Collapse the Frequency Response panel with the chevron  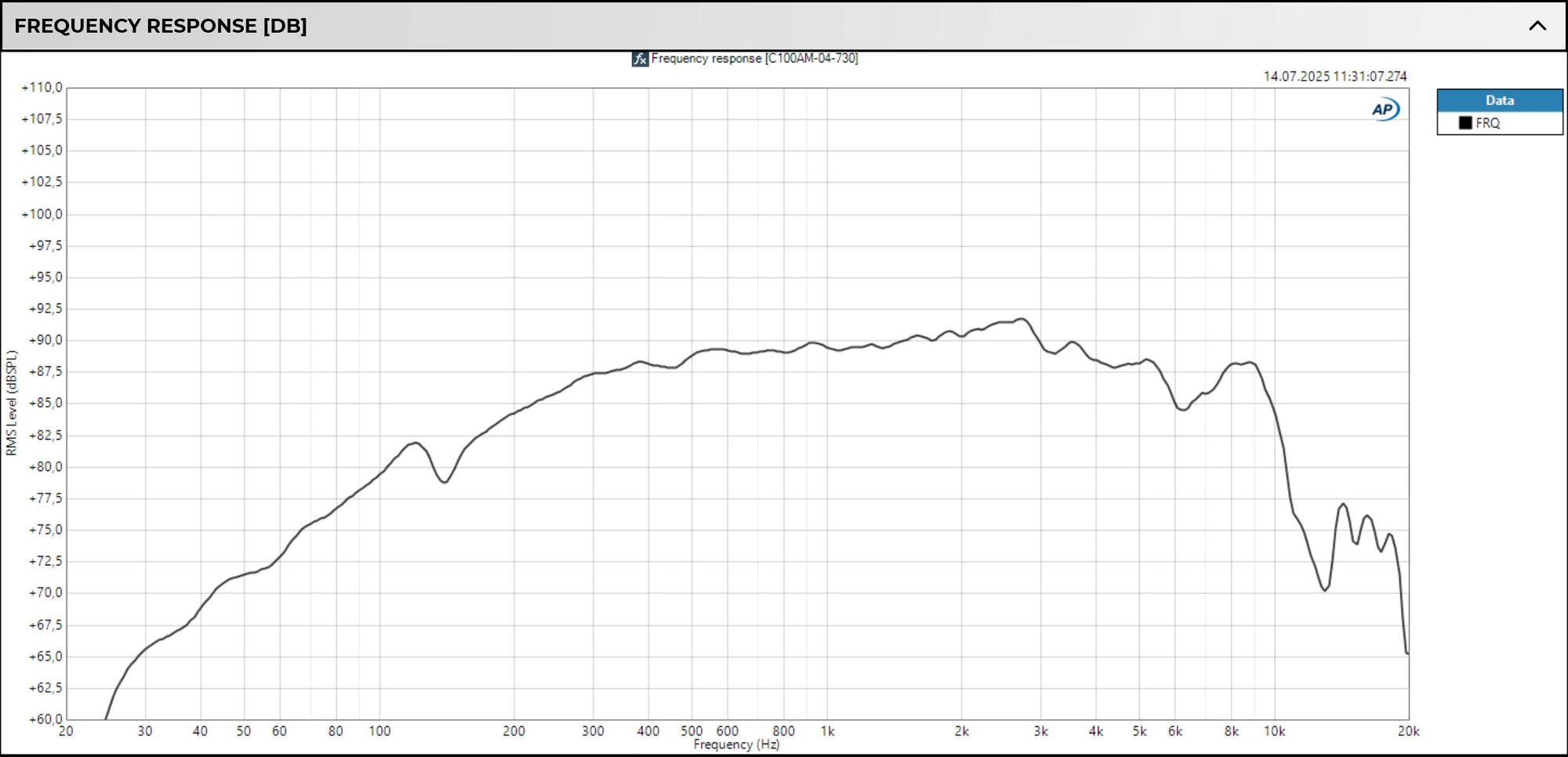(x=1537, y=26)
